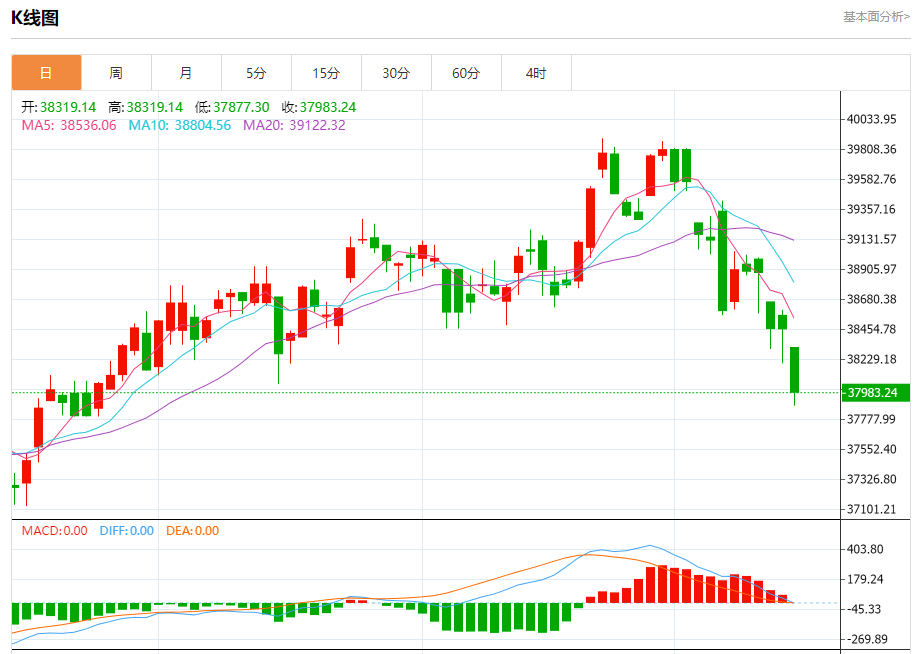Viewport: 917px width, 654px height.
Task: Click the 40033.95 price axis label
Action: pos(871,119)
